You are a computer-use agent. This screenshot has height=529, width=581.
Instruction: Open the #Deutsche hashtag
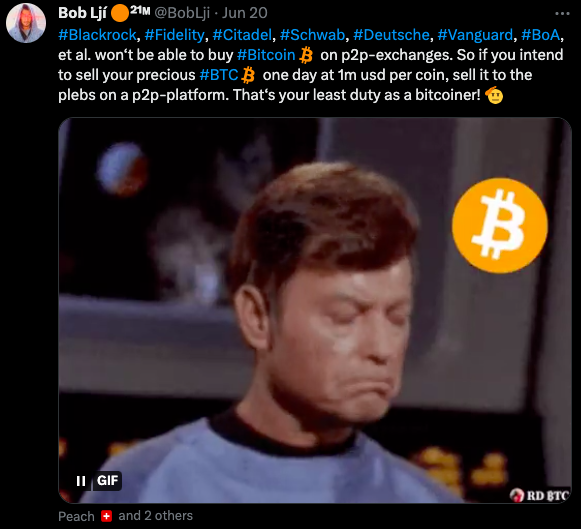391,35
